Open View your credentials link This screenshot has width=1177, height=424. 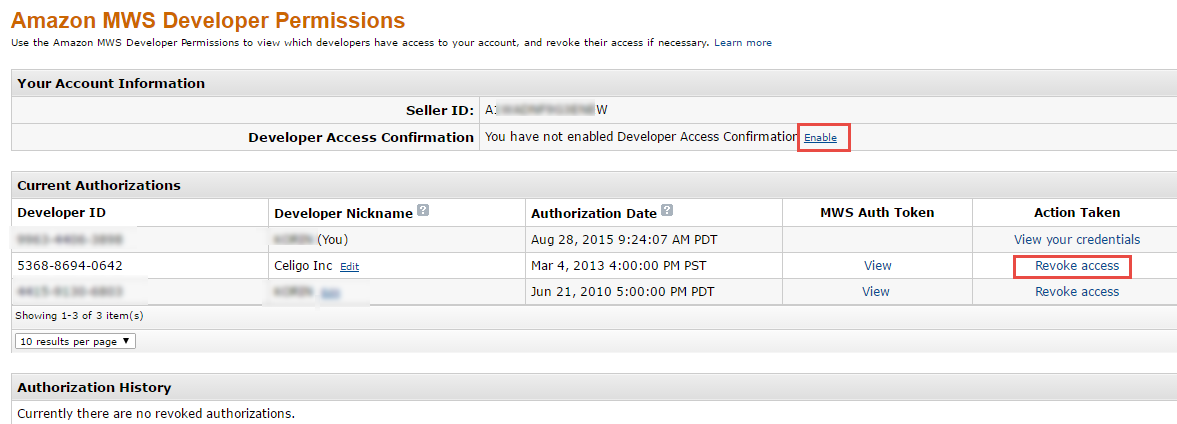coord(1076,240)
